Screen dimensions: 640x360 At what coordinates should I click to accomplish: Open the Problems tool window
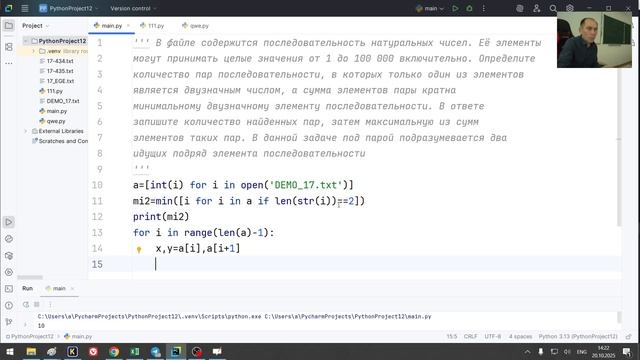pos(9,305)
